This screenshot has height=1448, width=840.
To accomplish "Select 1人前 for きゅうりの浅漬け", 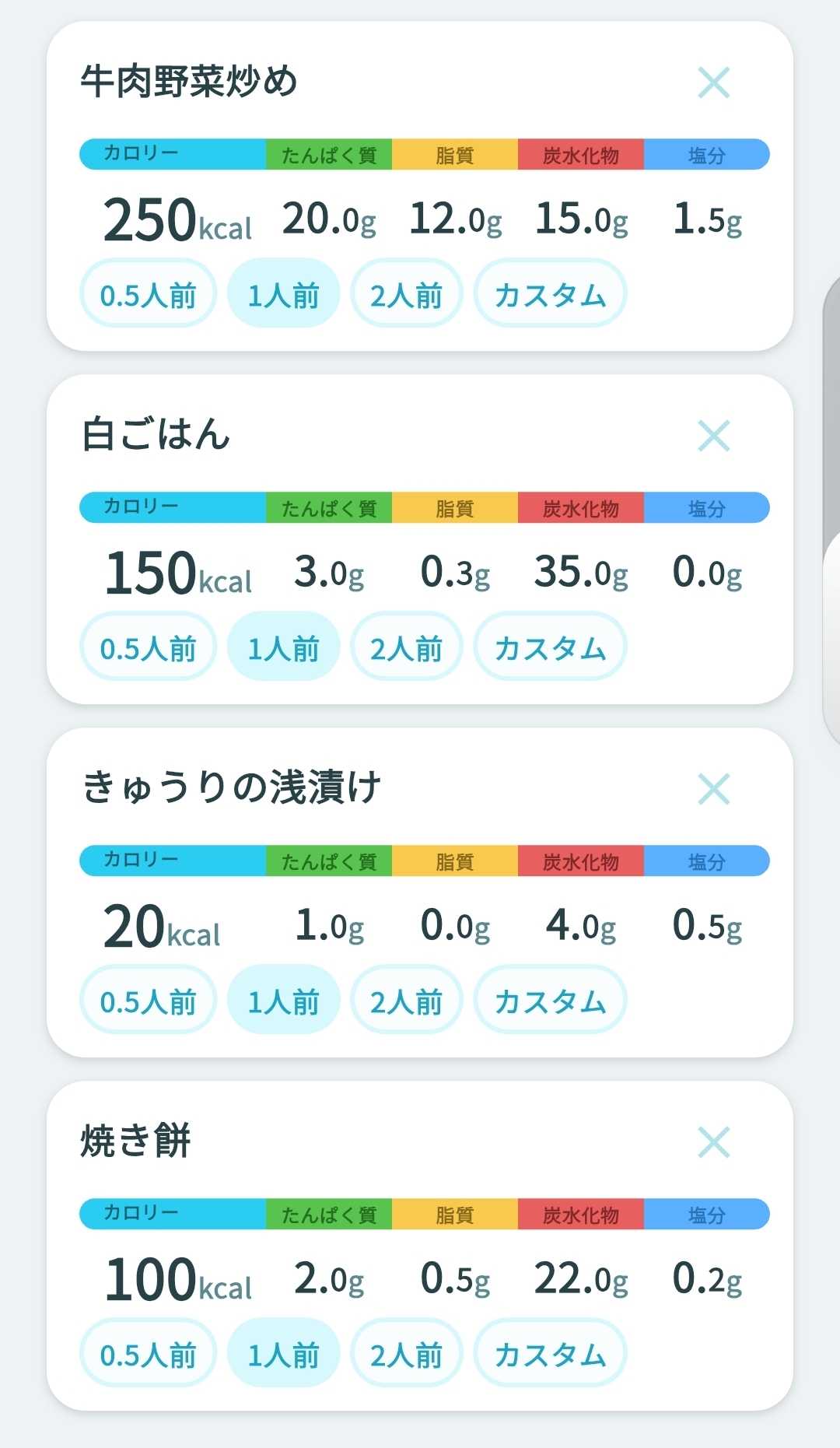I will click(x=283, y=1000).
